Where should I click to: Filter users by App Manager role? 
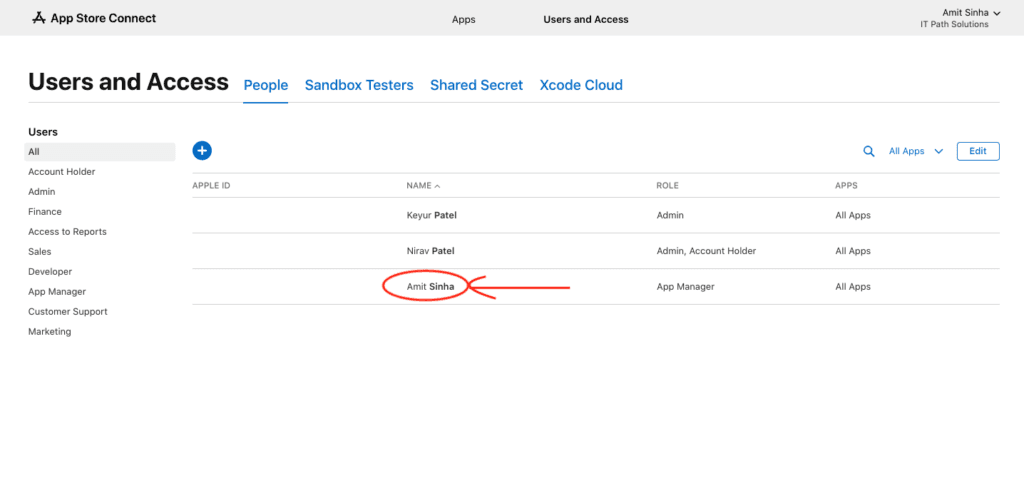pyautogui.click(x=57, y=292)
